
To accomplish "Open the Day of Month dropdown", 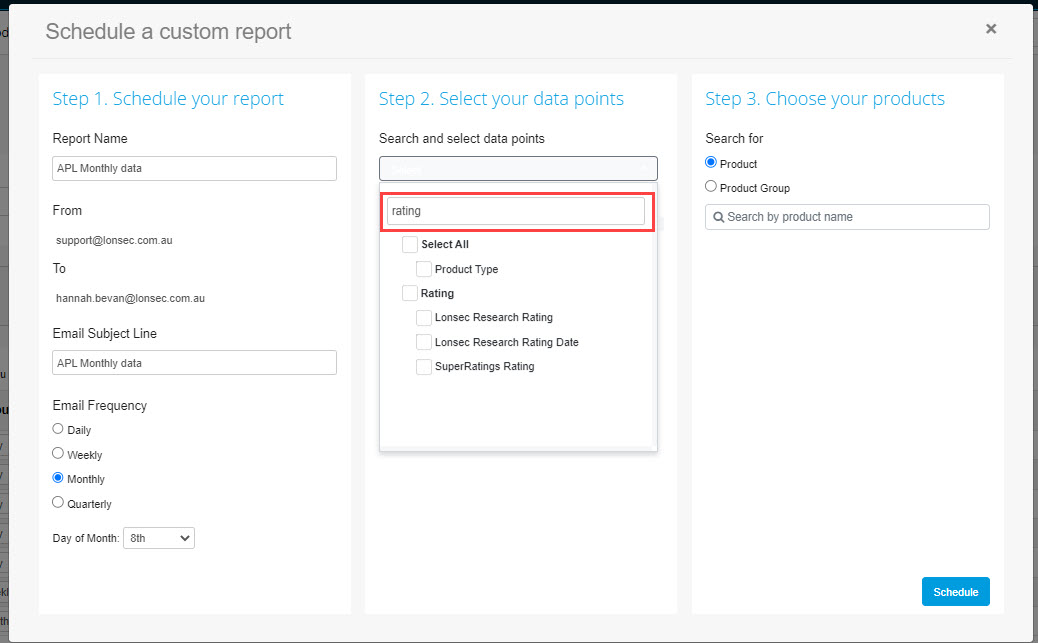I will click(159, 538).
